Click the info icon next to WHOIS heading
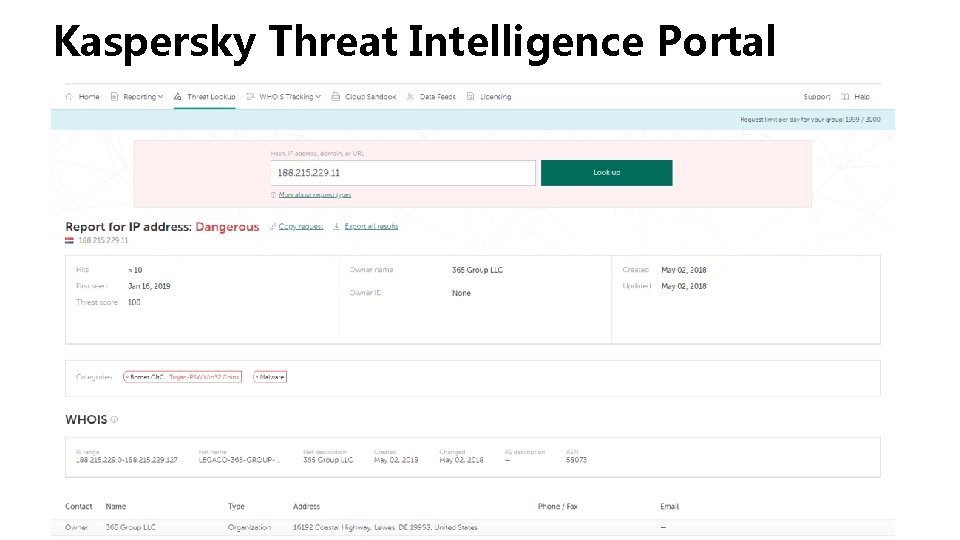960x540 pixels. [114, 419]
